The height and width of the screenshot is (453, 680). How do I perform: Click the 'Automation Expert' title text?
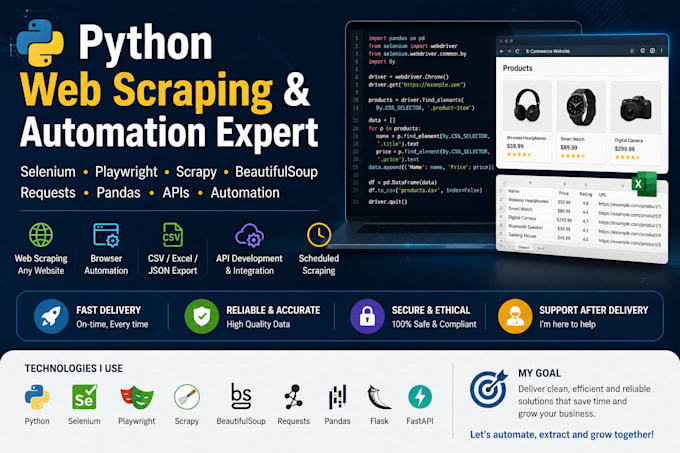[169, 132]
